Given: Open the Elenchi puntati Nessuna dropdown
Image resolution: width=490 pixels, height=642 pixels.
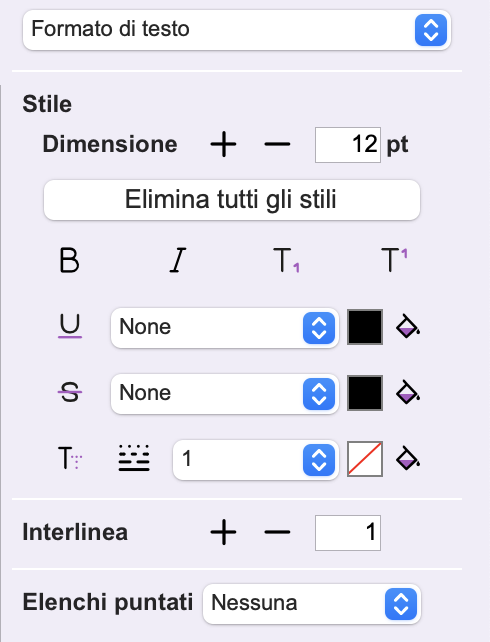Looking at the screenshot, I should 312,604.
